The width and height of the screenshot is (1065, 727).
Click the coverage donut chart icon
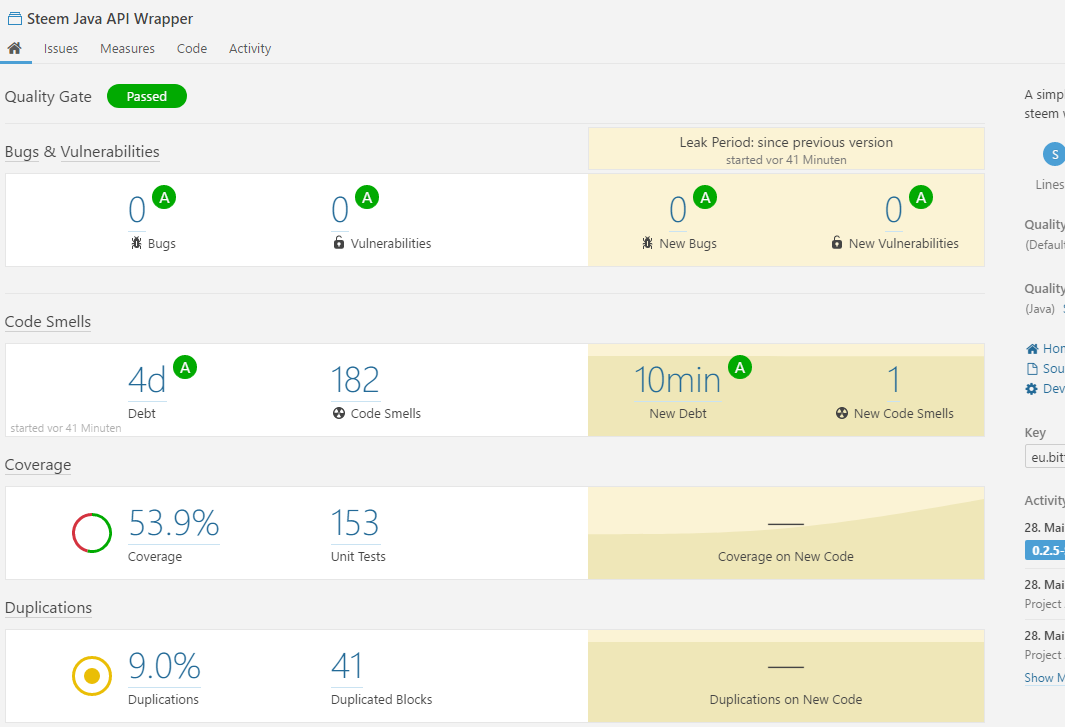click(92, 532)
